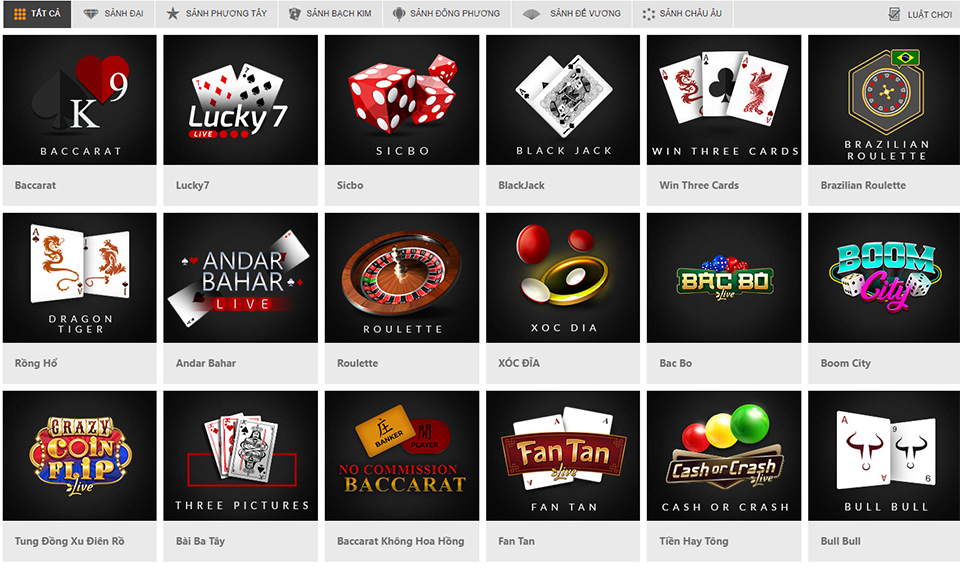Click the Bac Bo label link
This screenshot has height=568, width=960.
coord(675,363)
